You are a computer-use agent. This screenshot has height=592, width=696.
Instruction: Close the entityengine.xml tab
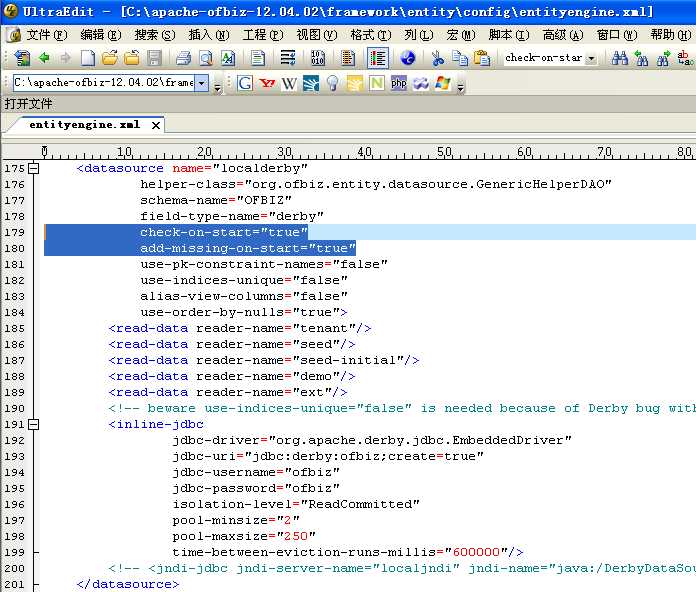[x=156, y=126]
